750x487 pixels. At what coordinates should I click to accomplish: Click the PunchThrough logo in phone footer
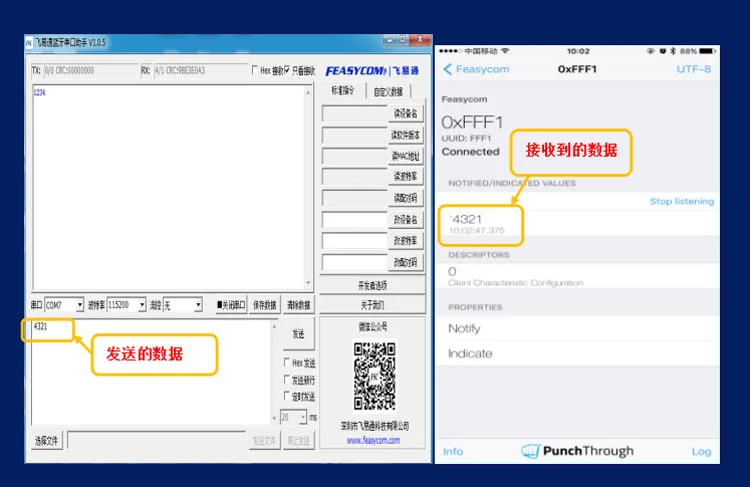pos(577,451)
